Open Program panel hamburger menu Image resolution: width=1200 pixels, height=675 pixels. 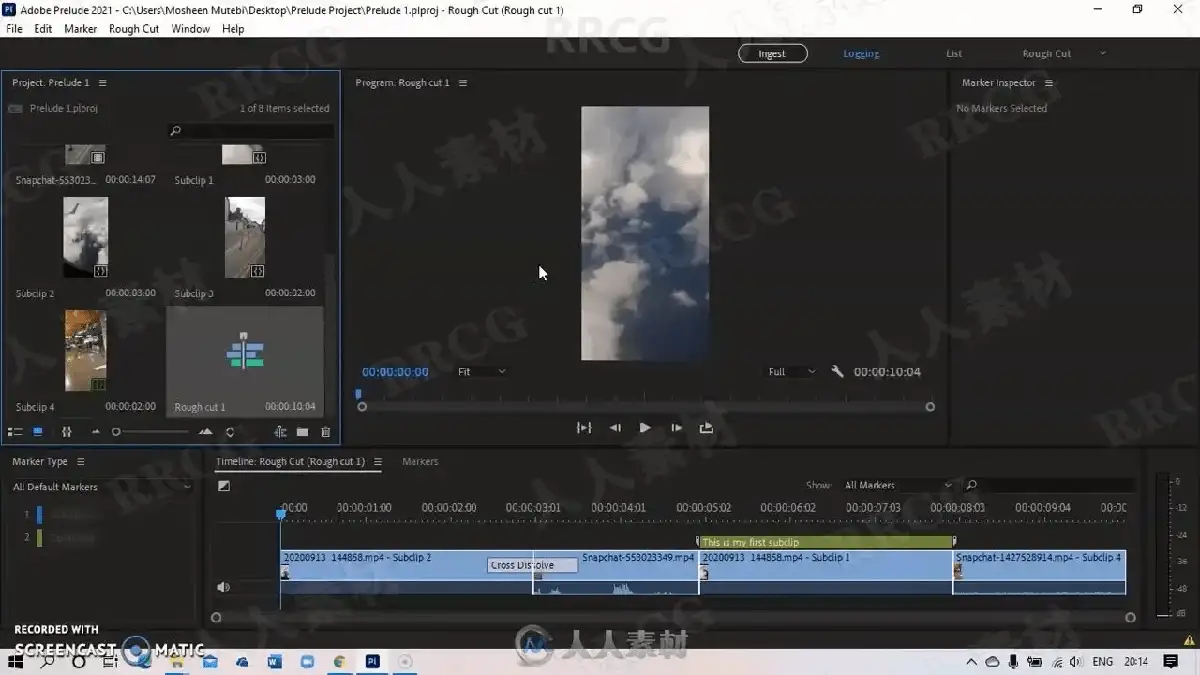click(463, 83)
